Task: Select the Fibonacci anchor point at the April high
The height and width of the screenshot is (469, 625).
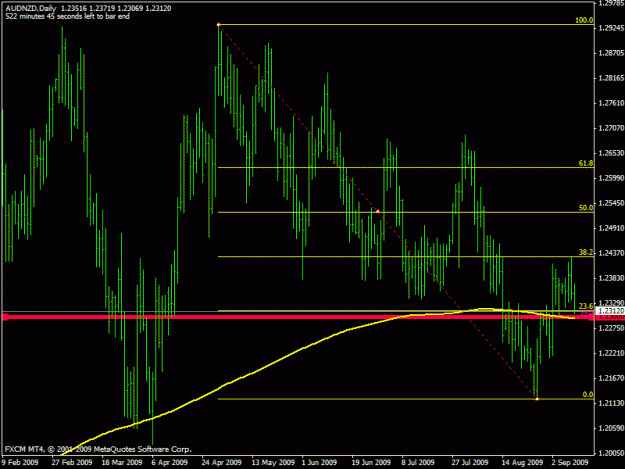Action: [x=218, y=25]
